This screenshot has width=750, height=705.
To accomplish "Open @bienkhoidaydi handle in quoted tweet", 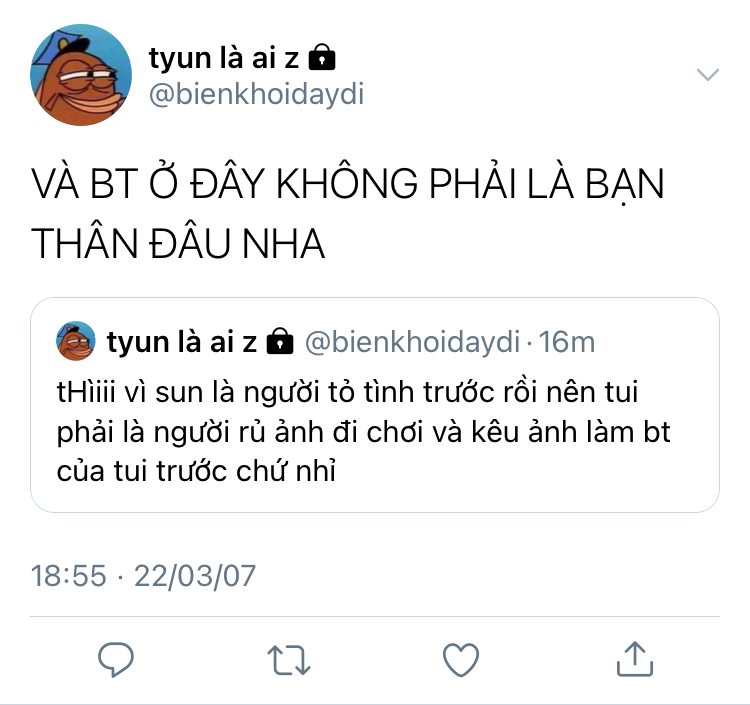I will [412, 342].
